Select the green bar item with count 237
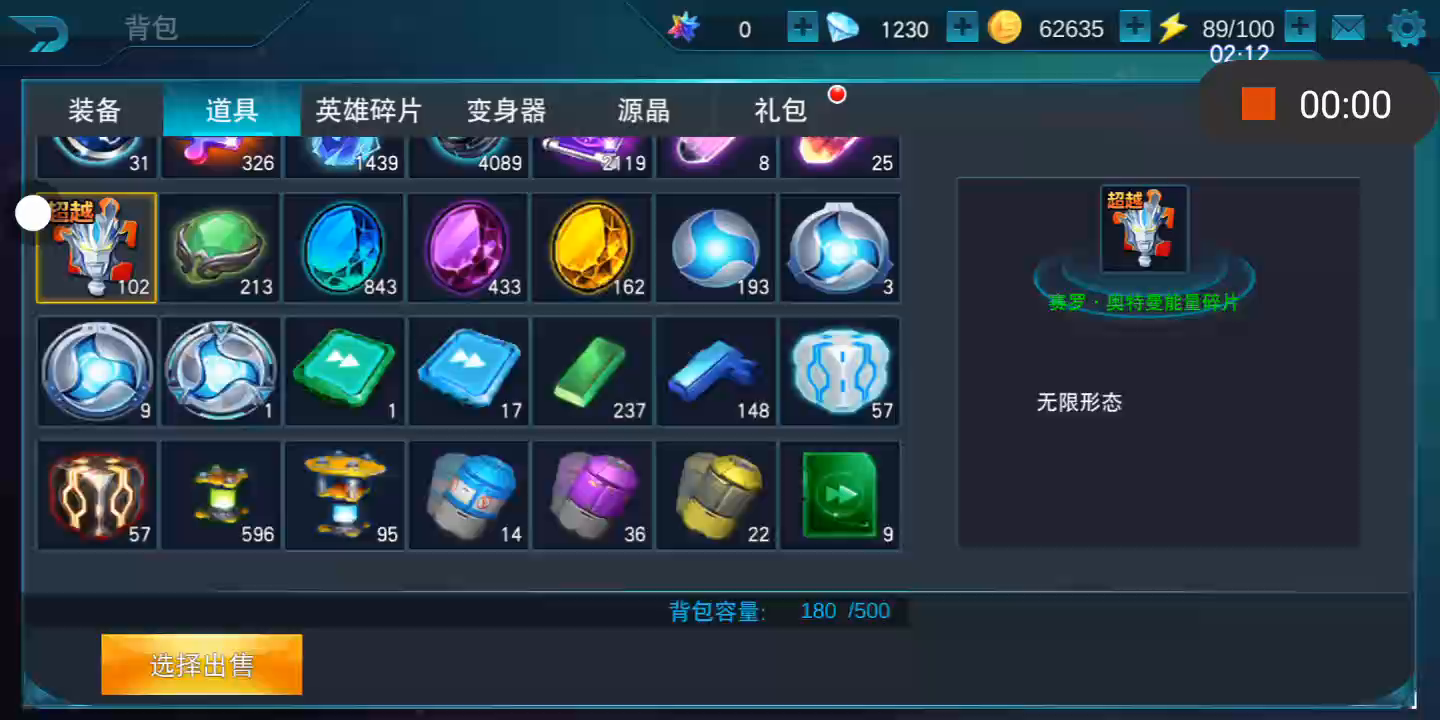 [x=592, y=371]
